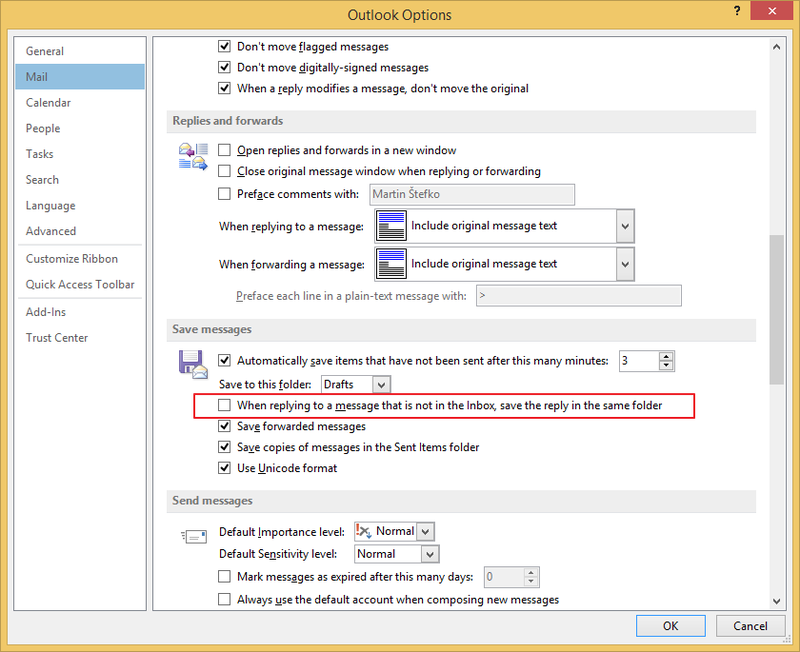Click the importance level Normal icon
Screen dimensions: 800x652
363,531
